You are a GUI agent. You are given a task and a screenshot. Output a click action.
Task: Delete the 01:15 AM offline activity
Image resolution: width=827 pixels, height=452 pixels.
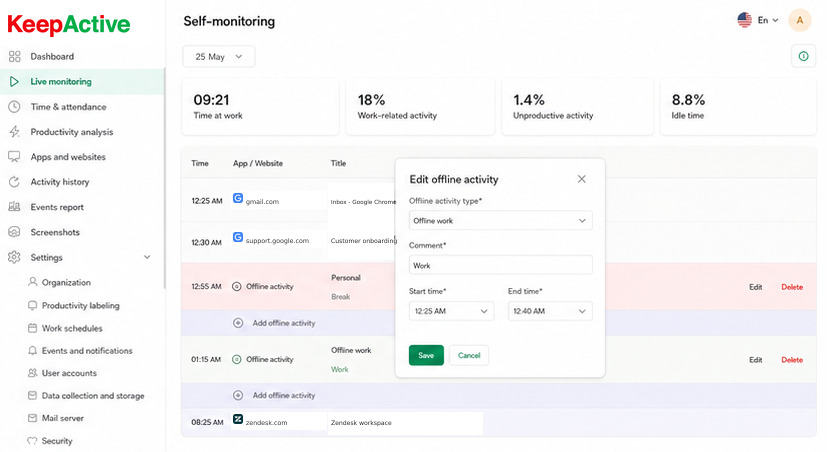[x=792, y=360]
